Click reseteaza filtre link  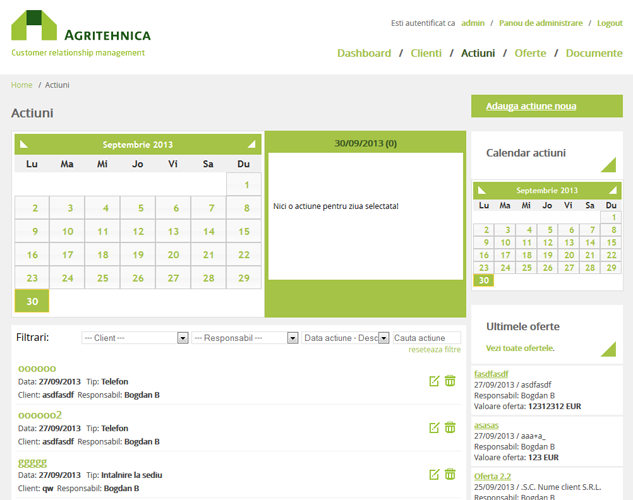[434, 349]
